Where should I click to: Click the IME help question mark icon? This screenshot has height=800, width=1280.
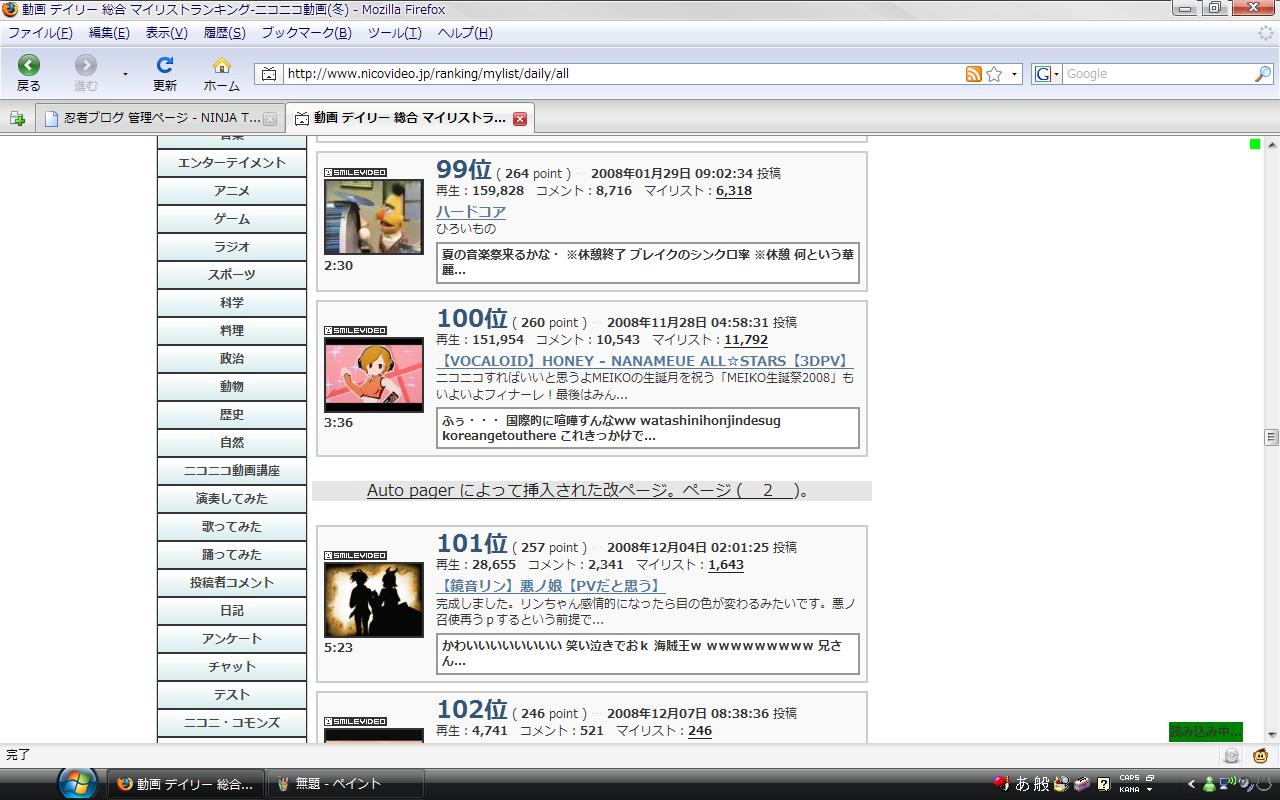point(1103,784)
